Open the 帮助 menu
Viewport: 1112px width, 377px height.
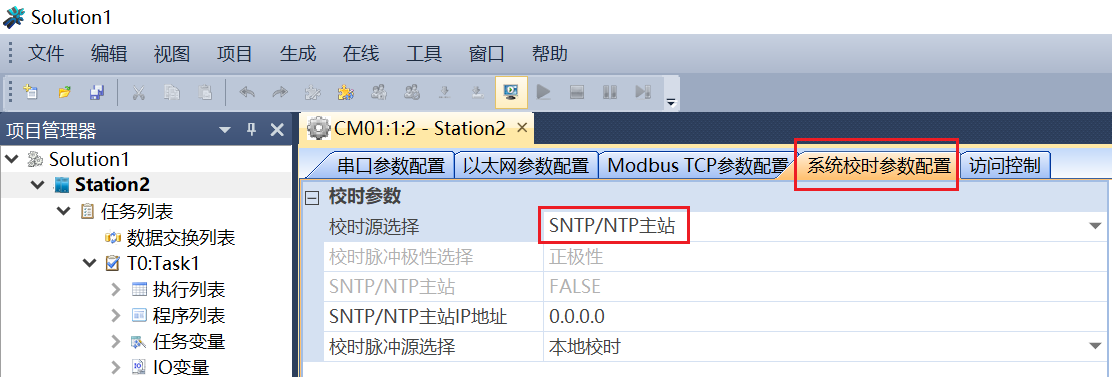click(550, 53)
